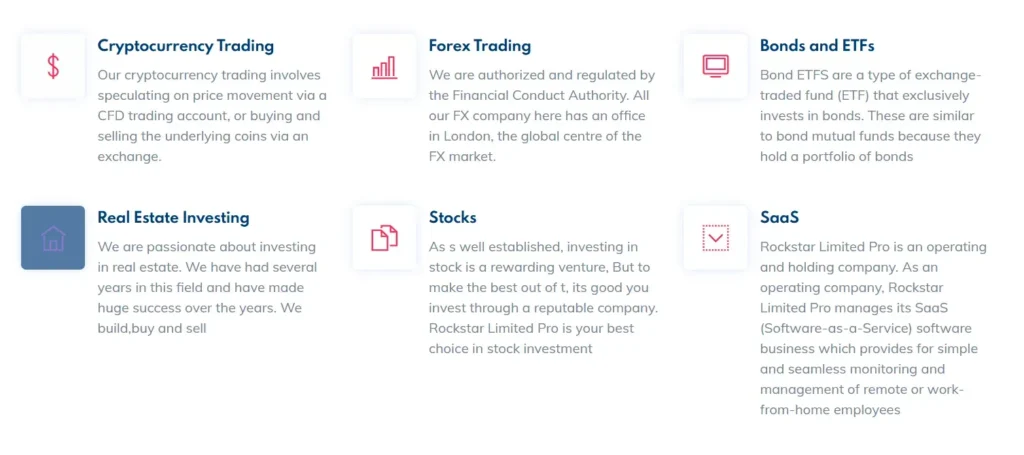
Task: Click the bar chart Forex Trading icon
Action: coord(384,66)
